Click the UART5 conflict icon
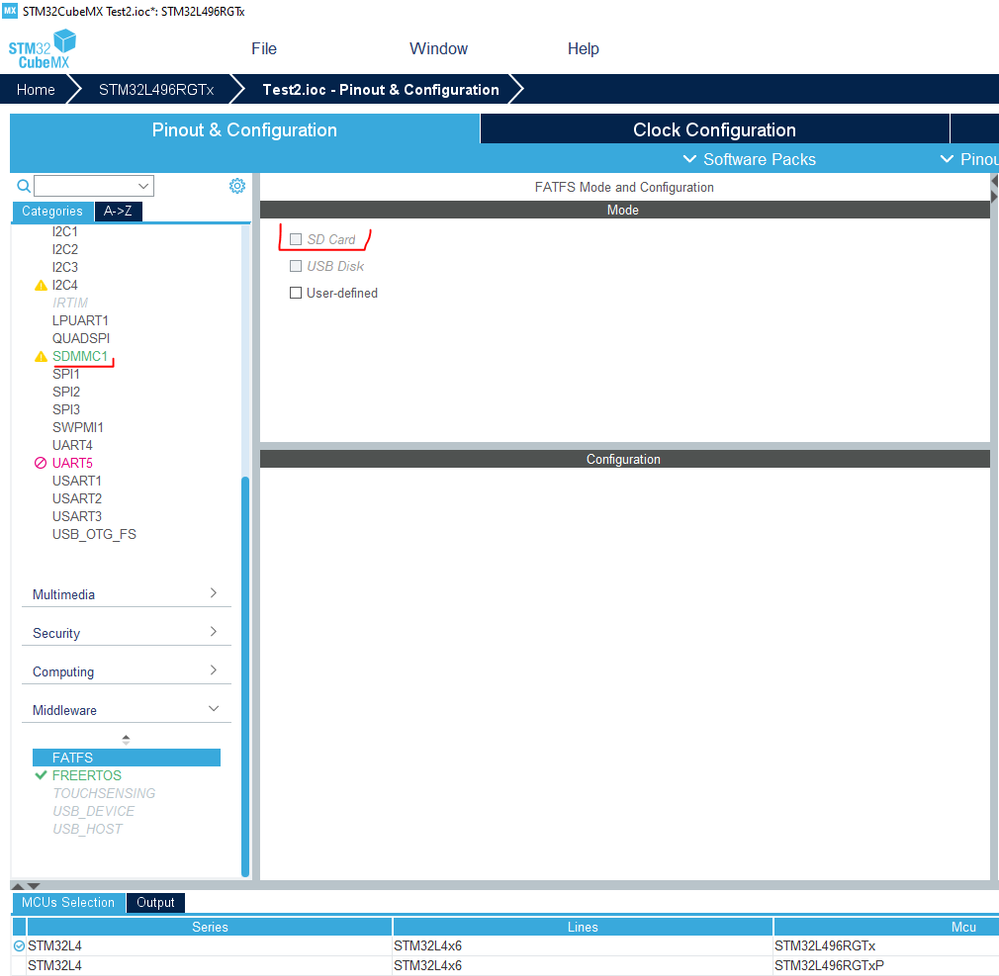999x976 pixels. point(40,463)
